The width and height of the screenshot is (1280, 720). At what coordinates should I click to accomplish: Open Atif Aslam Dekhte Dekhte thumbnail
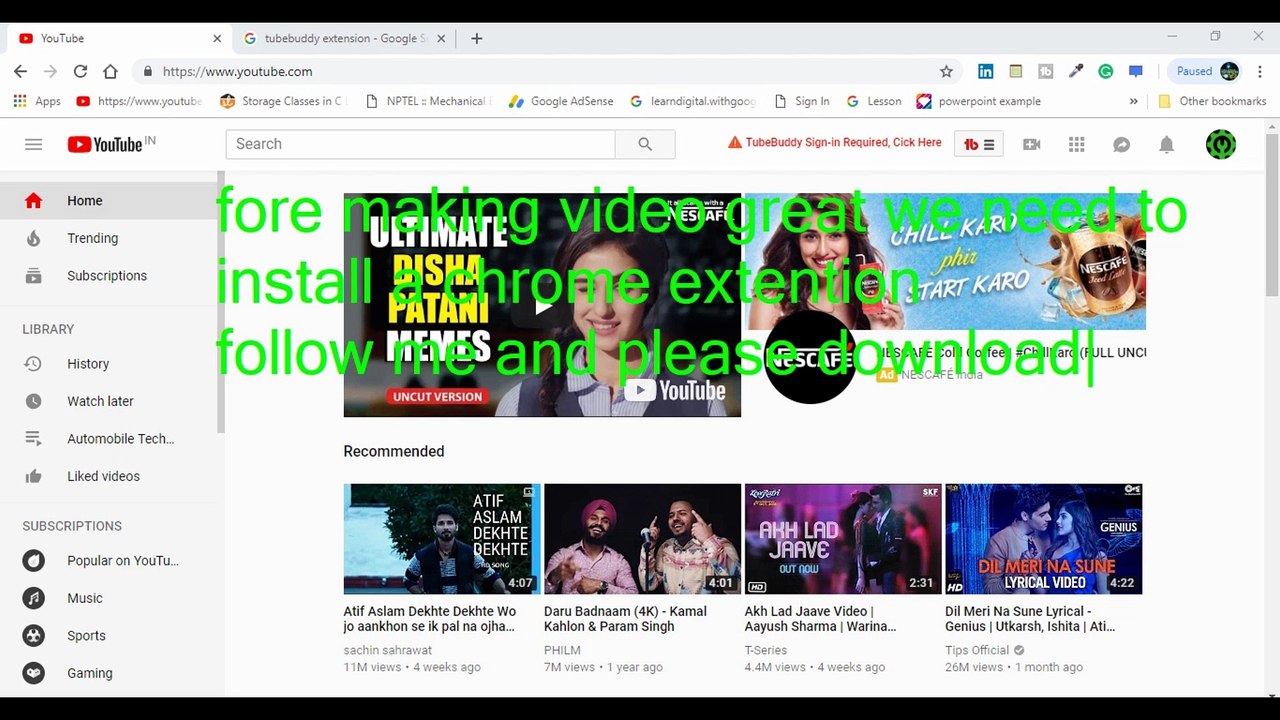441,539
